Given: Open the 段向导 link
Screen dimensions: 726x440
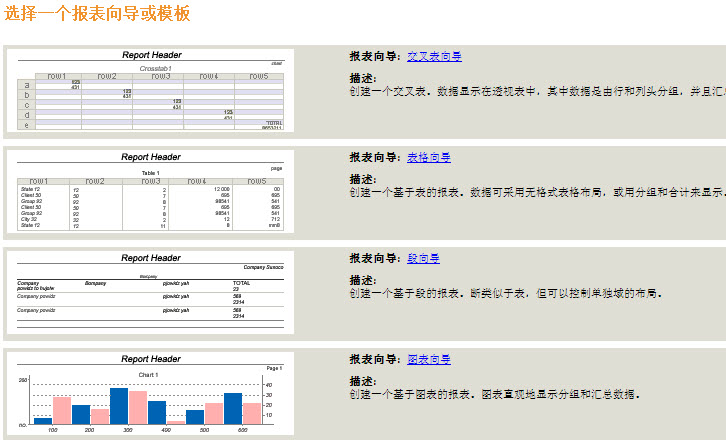Looking at the screenshot, I should pyautogui.click(x=423, y=258).
